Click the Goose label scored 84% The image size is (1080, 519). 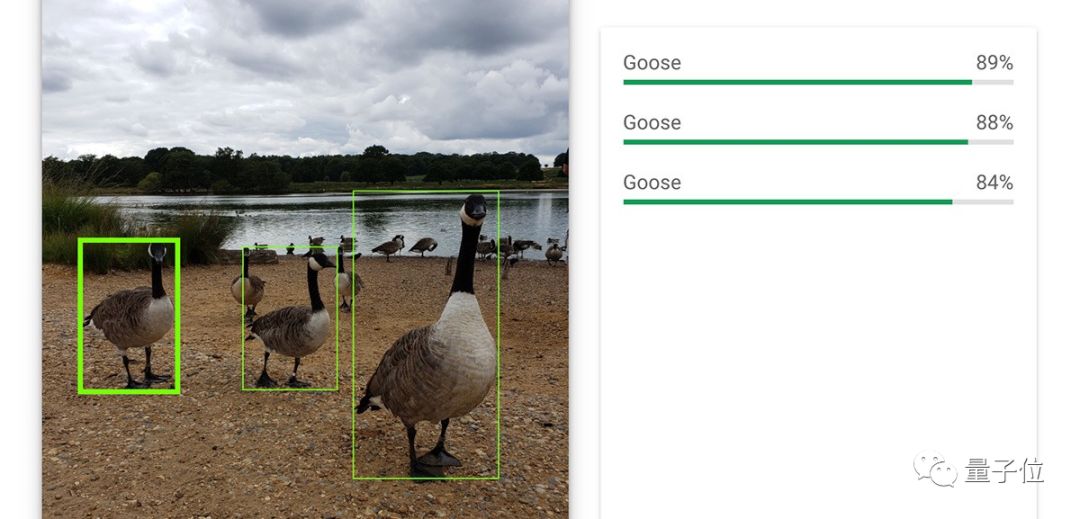point(652,182)
